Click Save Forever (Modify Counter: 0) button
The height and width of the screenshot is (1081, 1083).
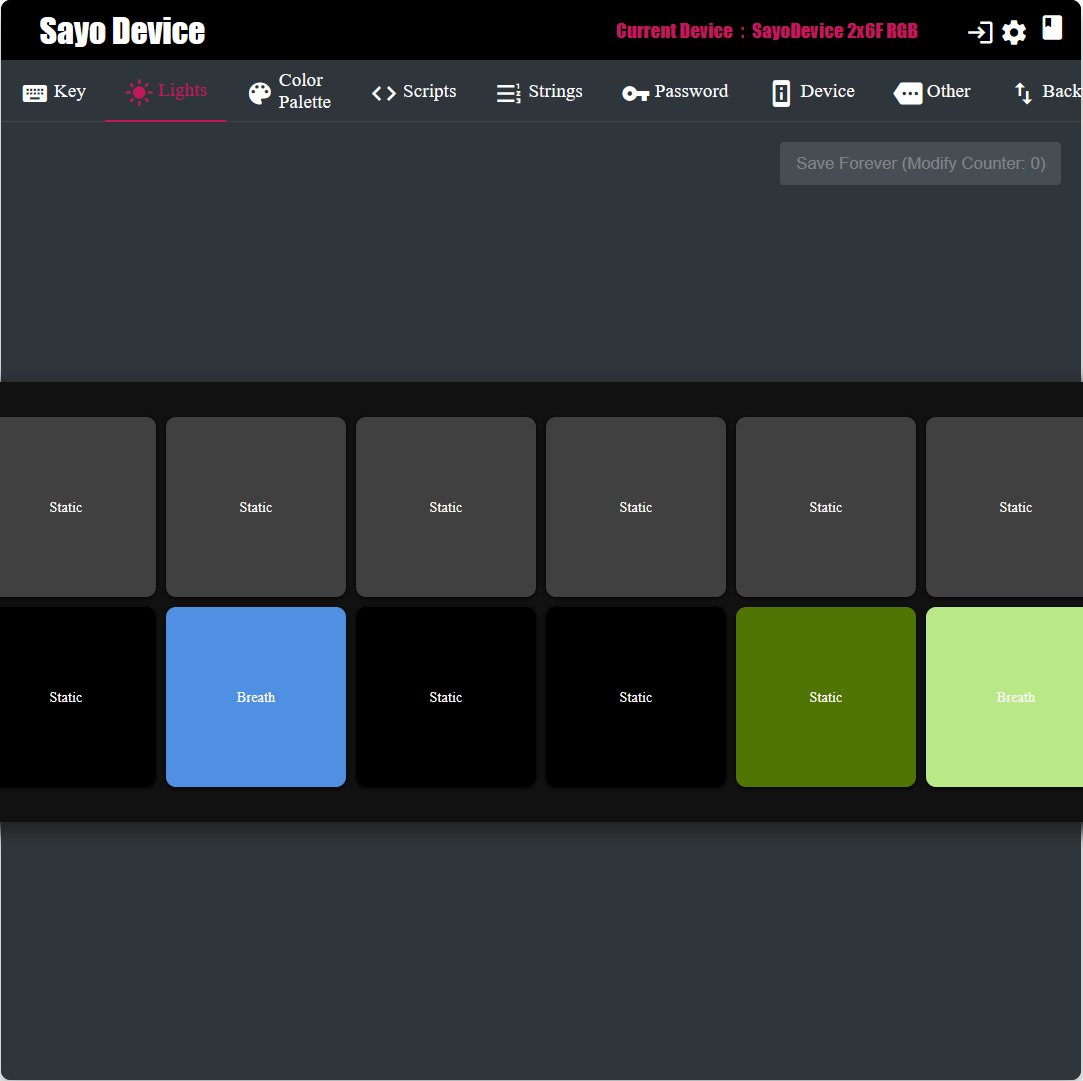[x=920, y=164]
